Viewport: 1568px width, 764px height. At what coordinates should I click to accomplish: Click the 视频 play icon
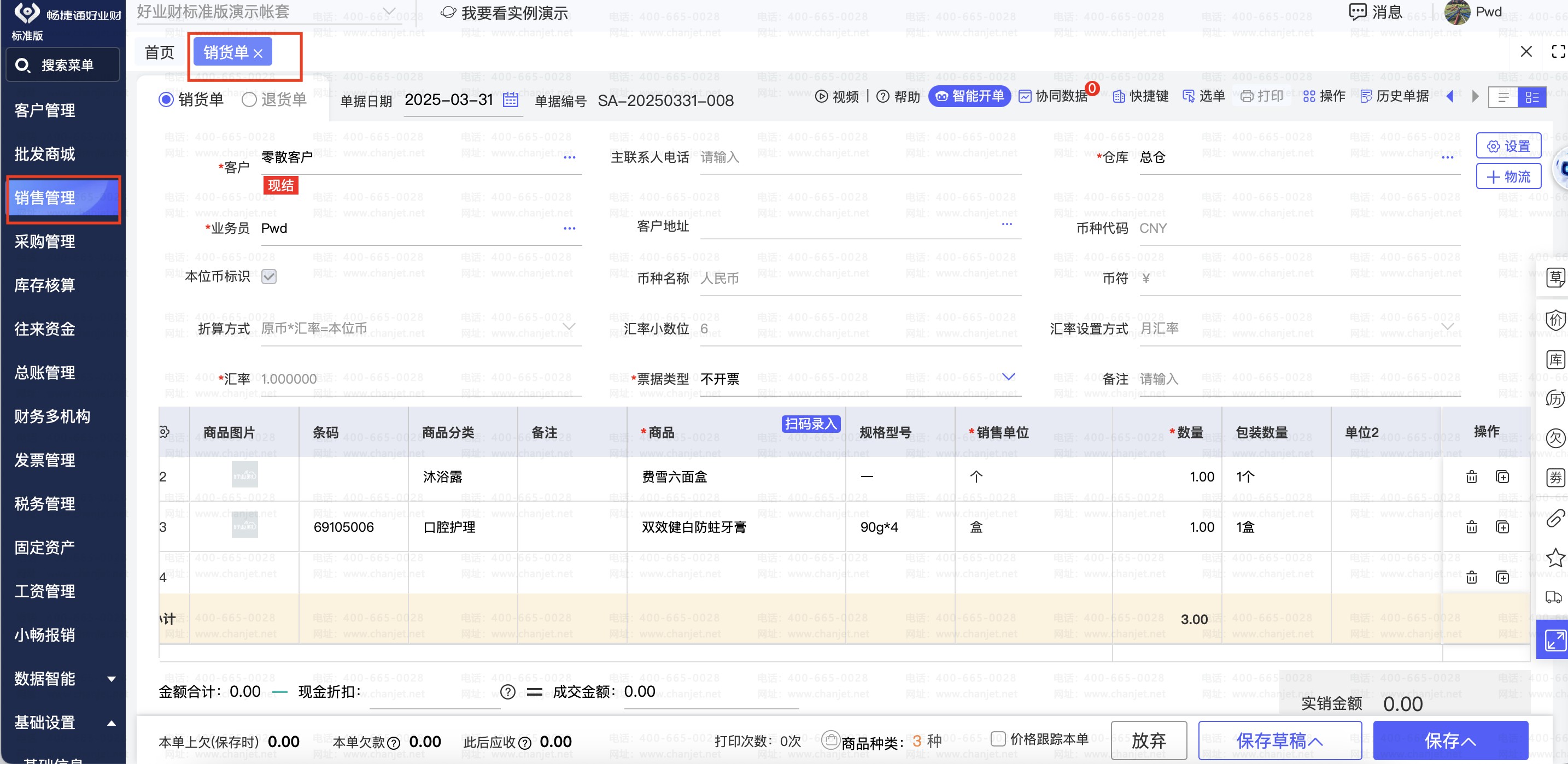click(x=821, y=96)
